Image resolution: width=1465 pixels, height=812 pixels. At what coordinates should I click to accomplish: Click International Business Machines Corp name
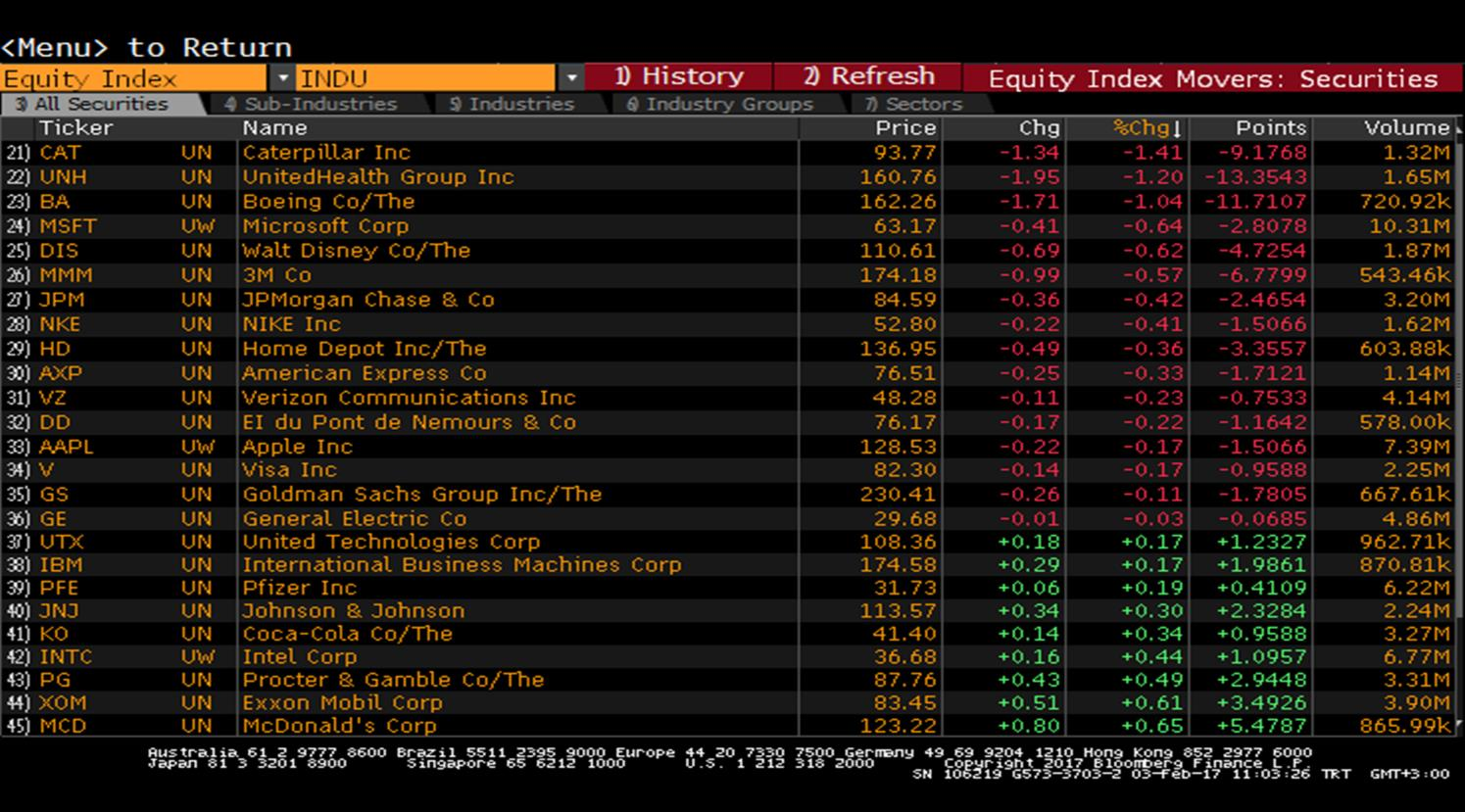pos(462,565)
